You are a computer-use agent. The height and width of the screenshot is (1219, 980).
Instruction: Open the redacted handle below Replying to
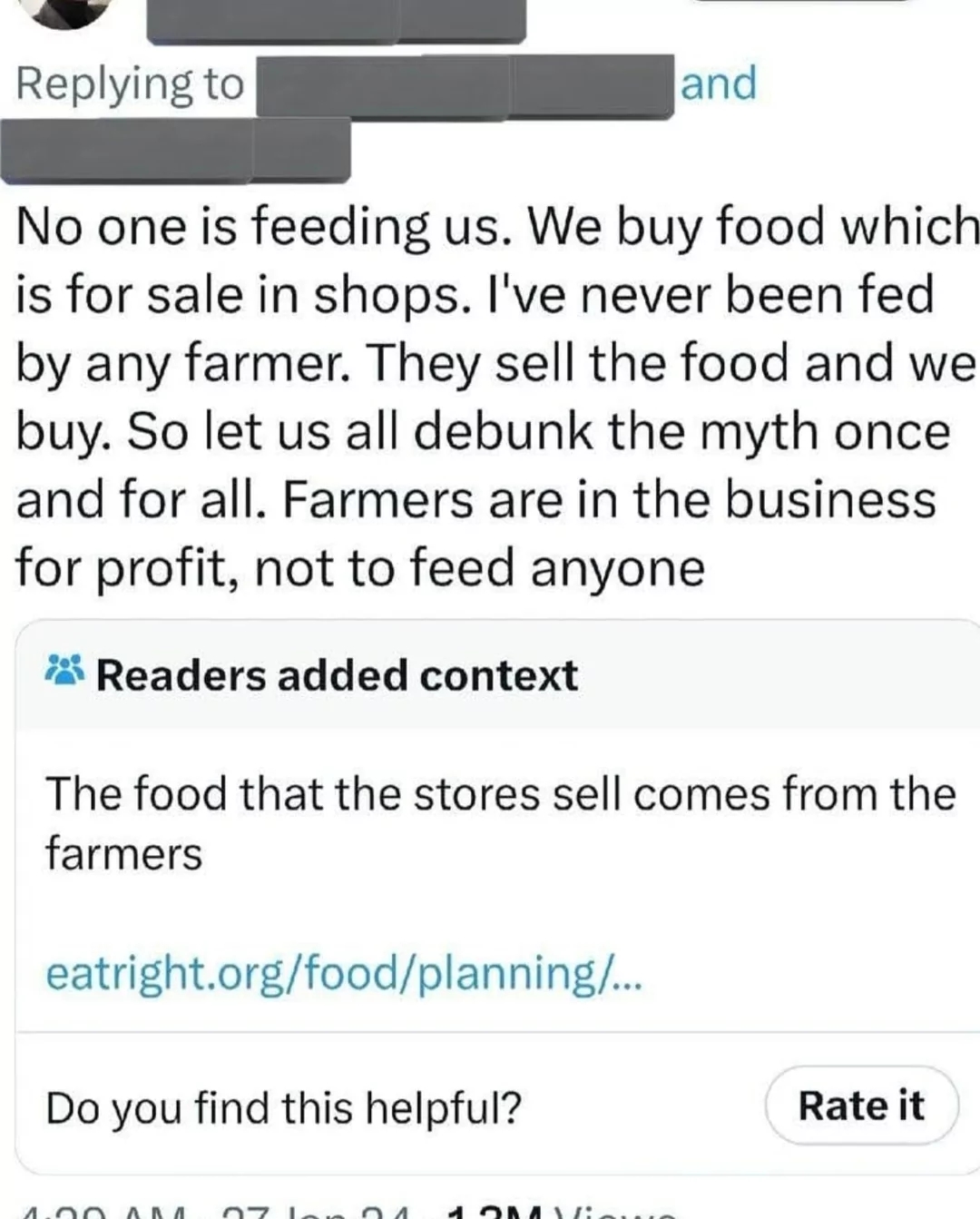point(176,151)
